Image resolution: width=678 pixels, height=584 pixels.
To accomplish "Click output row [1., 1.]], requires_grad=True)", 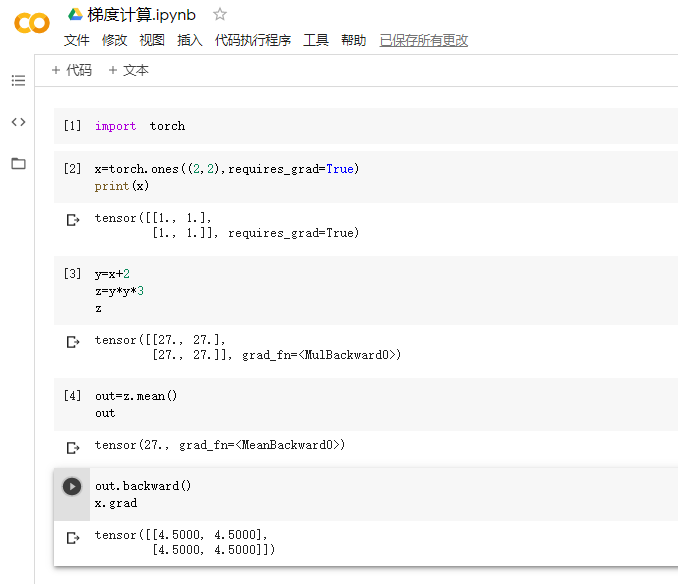I will (x=256, y=233).
